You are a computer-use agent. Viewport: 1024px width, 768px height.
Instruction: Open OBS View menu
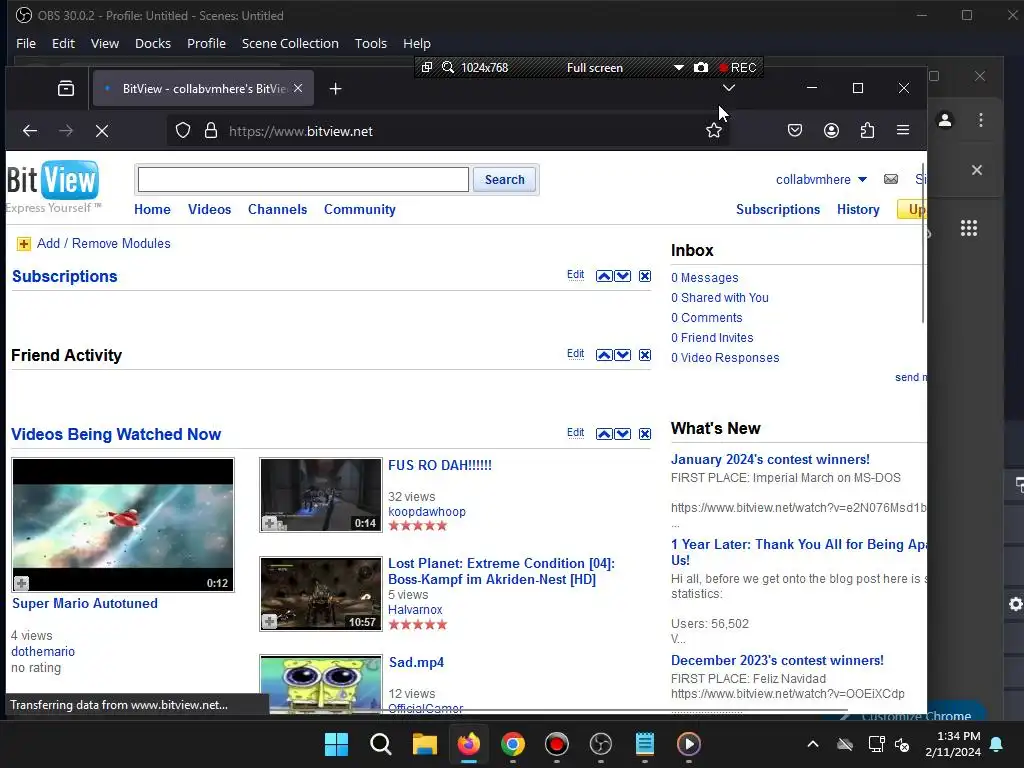coord(104,43)
